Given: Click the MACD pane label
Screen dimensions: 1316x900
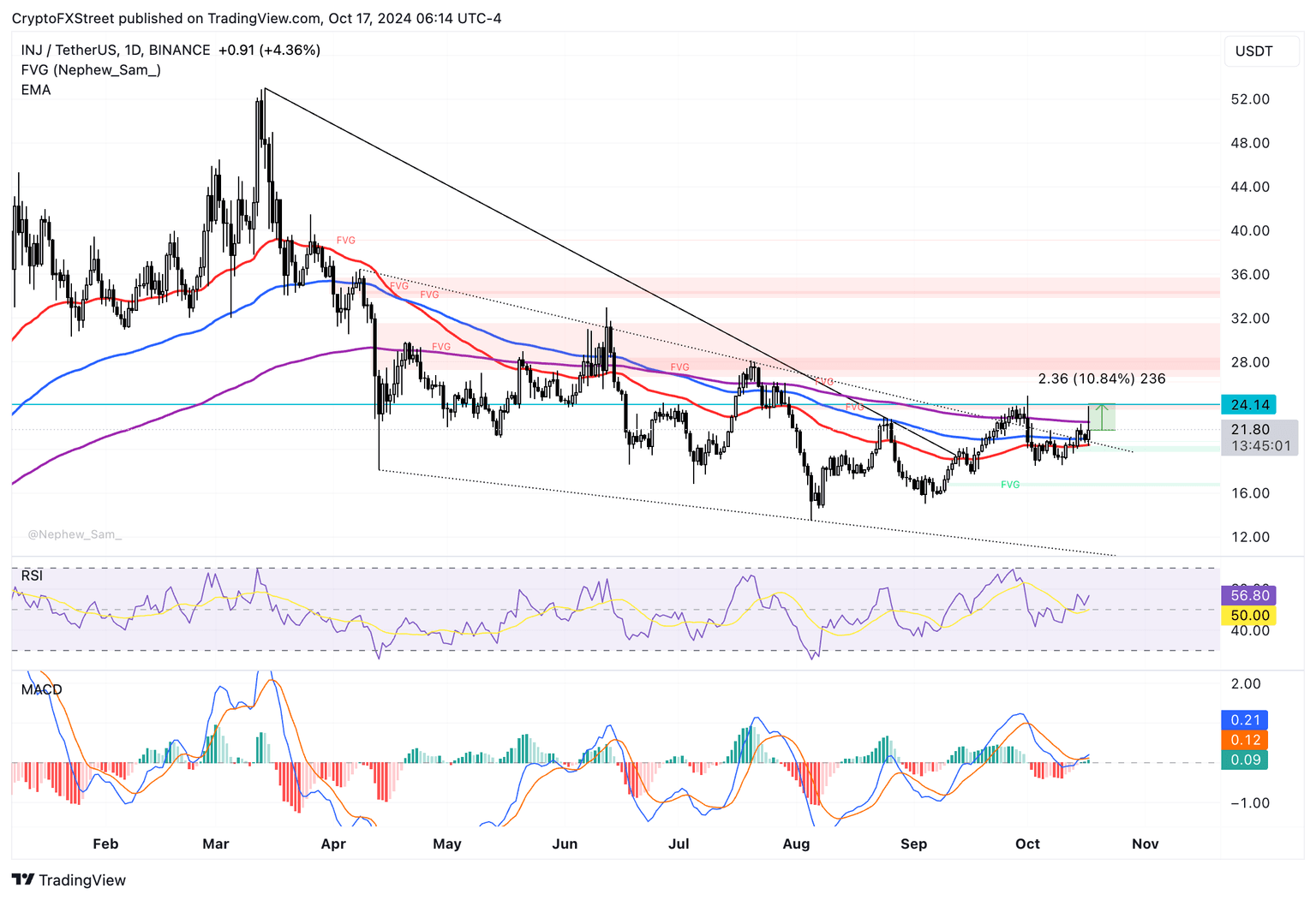Looking at the screenshot, I should tap(41, 689).
